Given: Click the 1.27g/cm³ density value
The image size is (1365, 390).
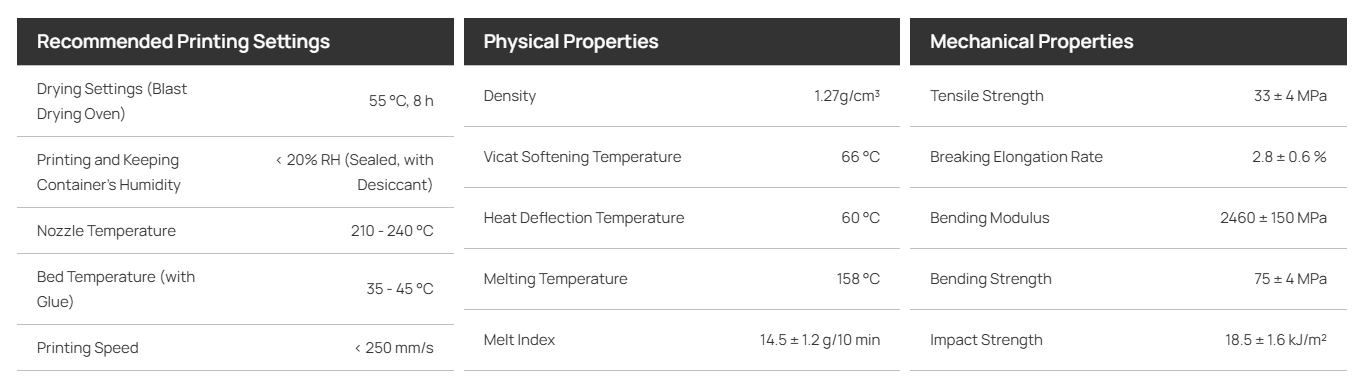Looking at the screenshot, I should coord(847,96).
